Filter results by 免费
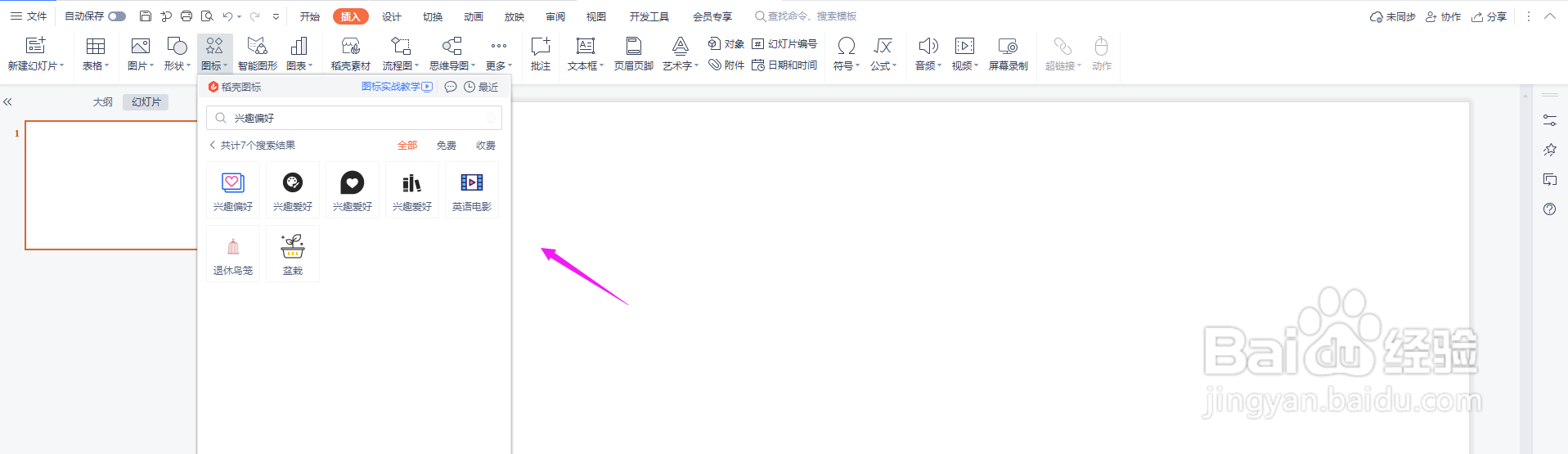Screen dimensions: 1568x454 coord(447,146)
